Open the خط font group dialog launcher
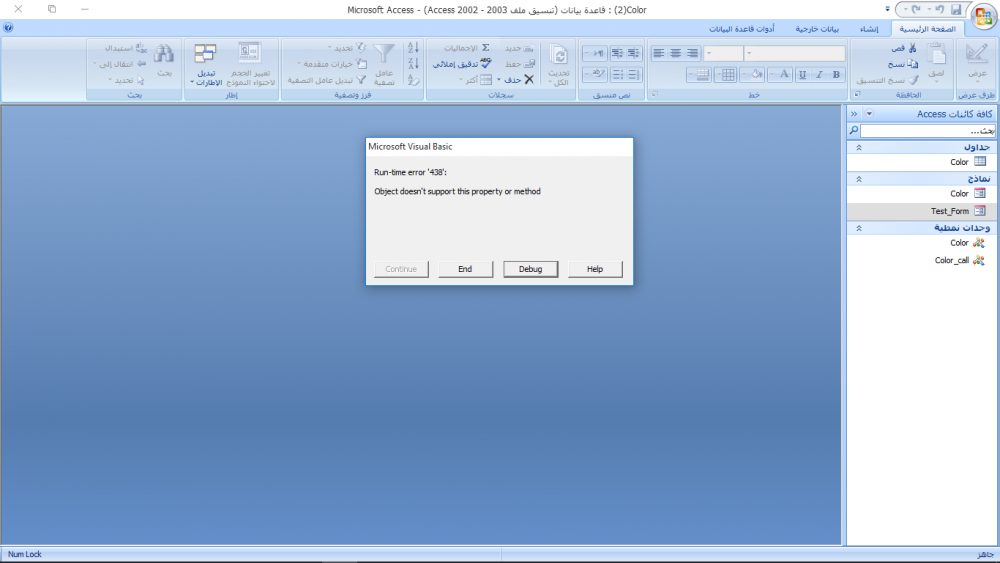The width and height of the screenshot is (1000, 563). pyautogui.click(x=654, y=94)
